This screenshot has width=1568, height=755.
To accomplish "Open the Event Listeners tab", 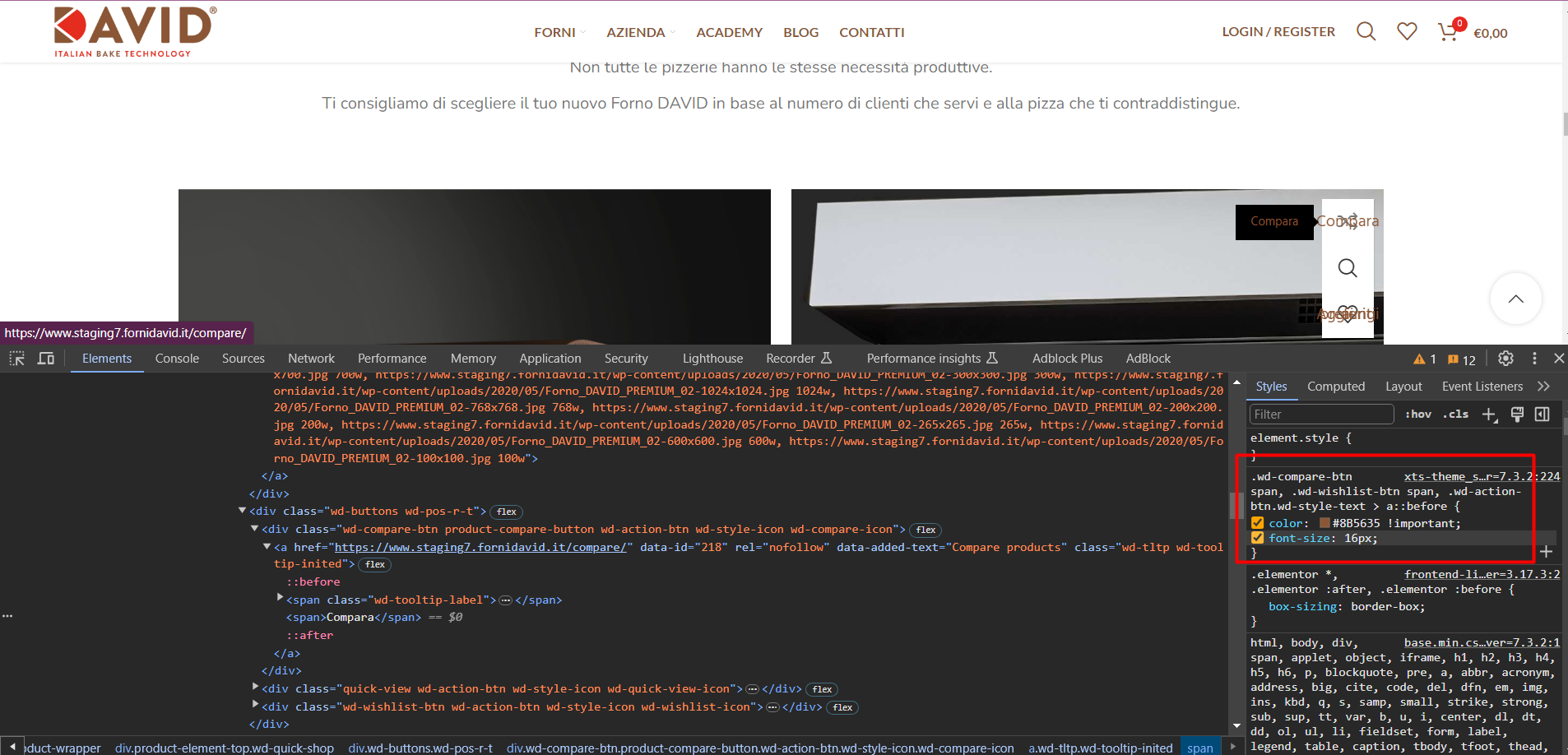I will point(1482,387).
